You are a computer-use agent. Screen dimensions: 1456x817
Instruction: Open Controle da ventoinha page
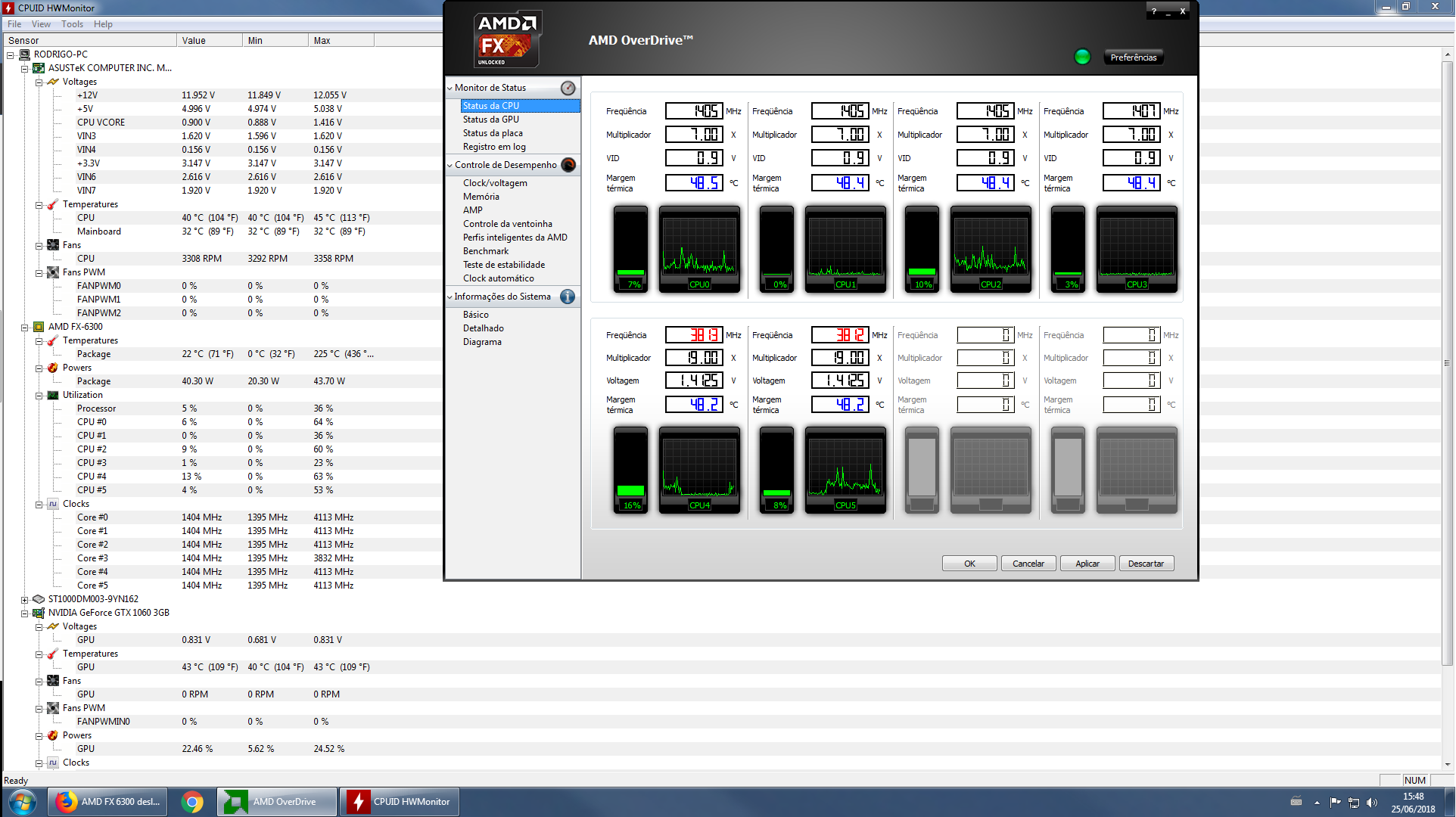coord(508,224)
